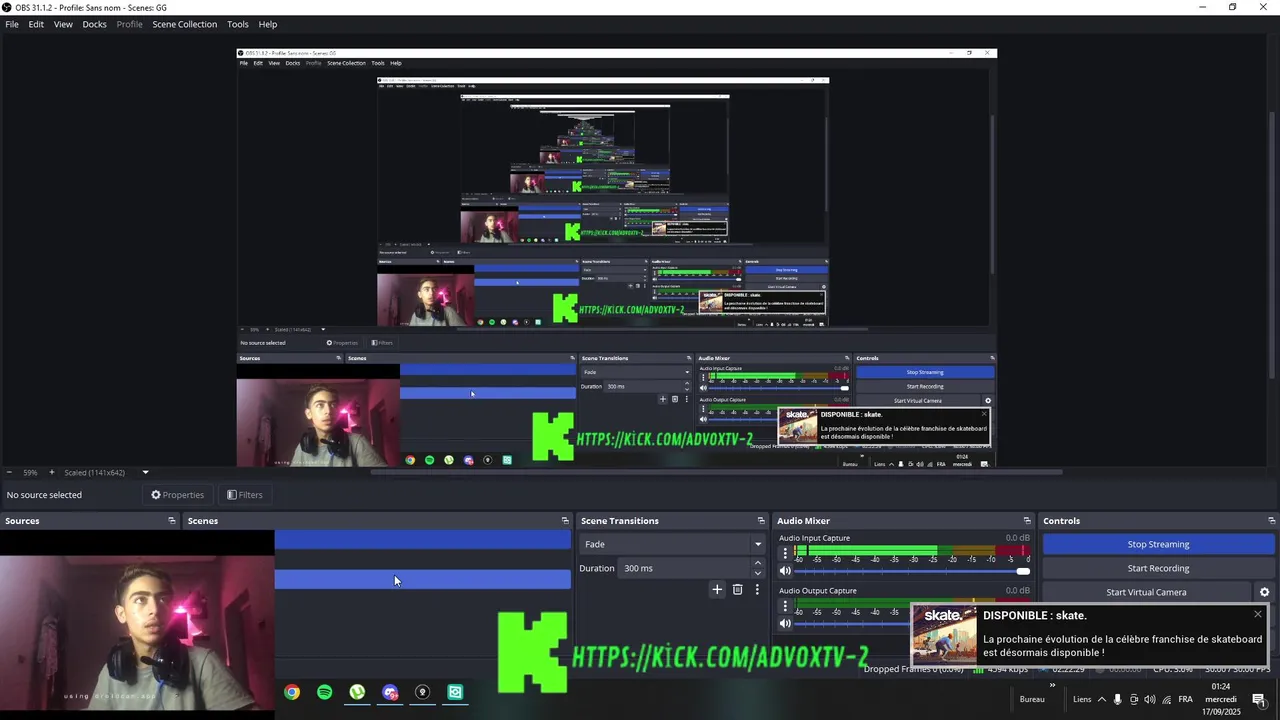Add a configurable transition with plus icon
Viewport: 1280px width, 720px height.
[717, 590]
